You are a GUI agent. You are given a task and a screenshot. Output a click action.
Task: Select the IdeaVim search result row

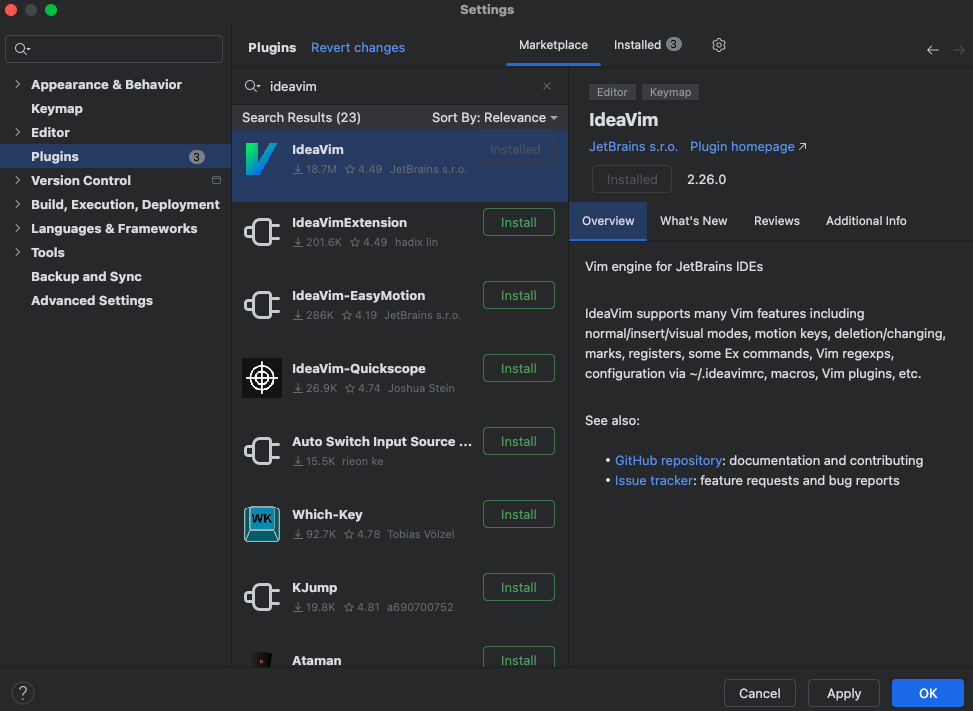pyautogui.click(x=400, y=165)
